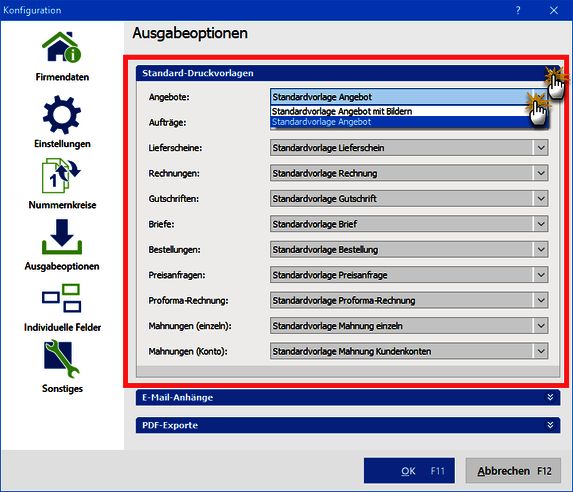Image resolution: width=573 pixels, height=492 pixels.
Task: Click the PDF-Exporte header label
Action: tap(170, 425)
